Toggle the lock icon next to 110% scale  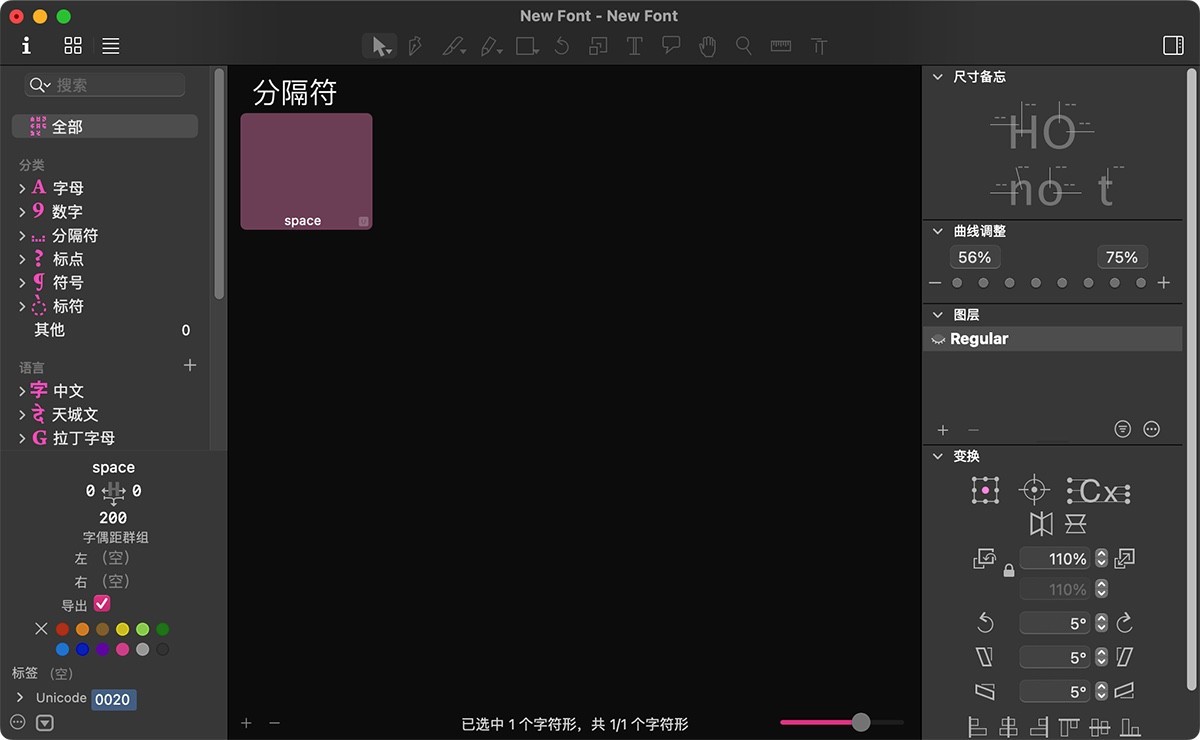click(1008, 570)
